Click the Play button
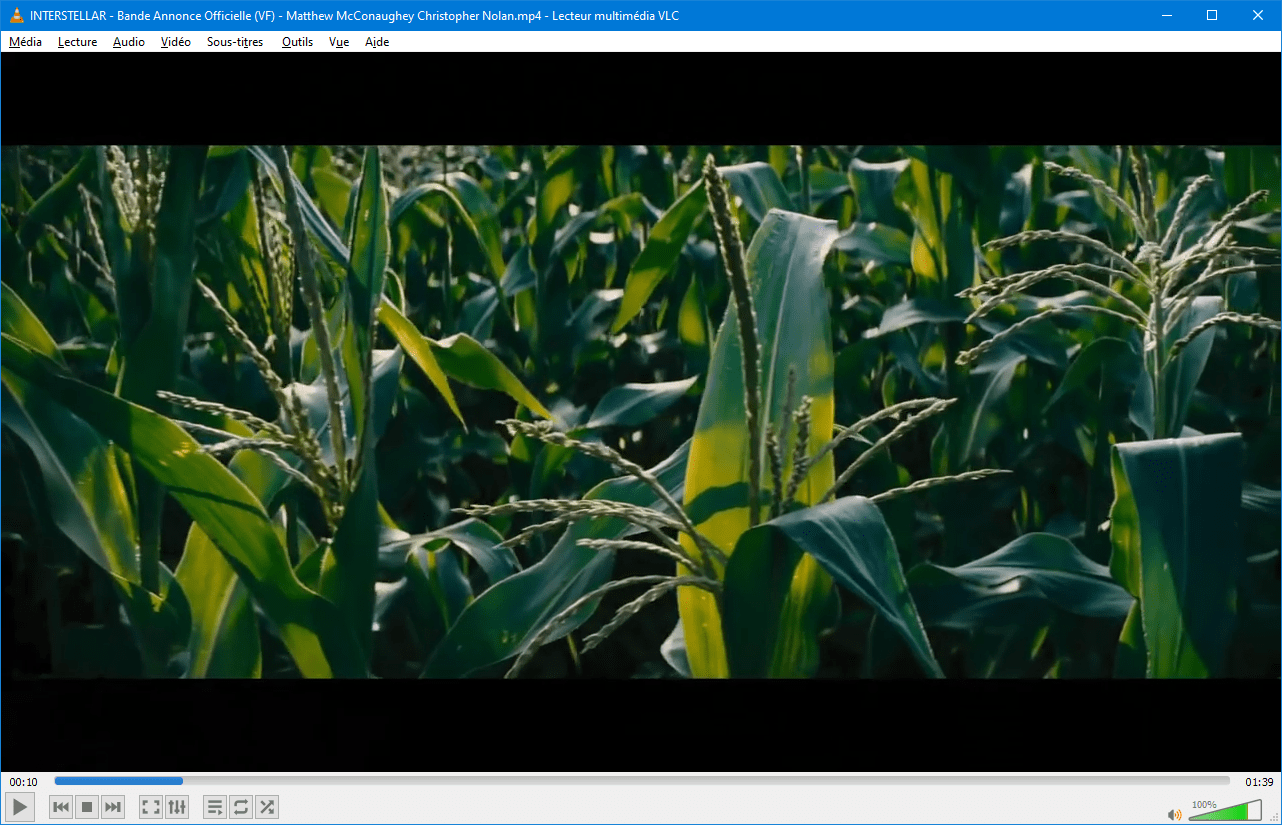The width and height of the screenshot is (1282, 825). pyautogui.click(x=20, y=807)
